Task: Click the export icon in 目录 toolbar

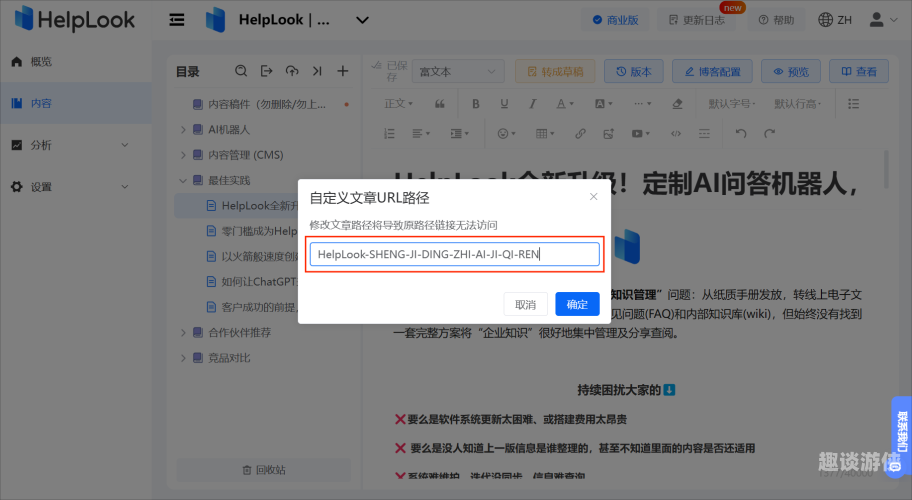Action: point(266,71)
